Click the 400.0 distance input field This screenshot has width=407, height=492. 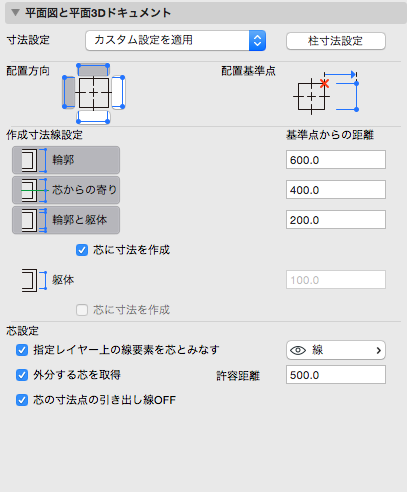pyautogui.click(x=336, y=190)
